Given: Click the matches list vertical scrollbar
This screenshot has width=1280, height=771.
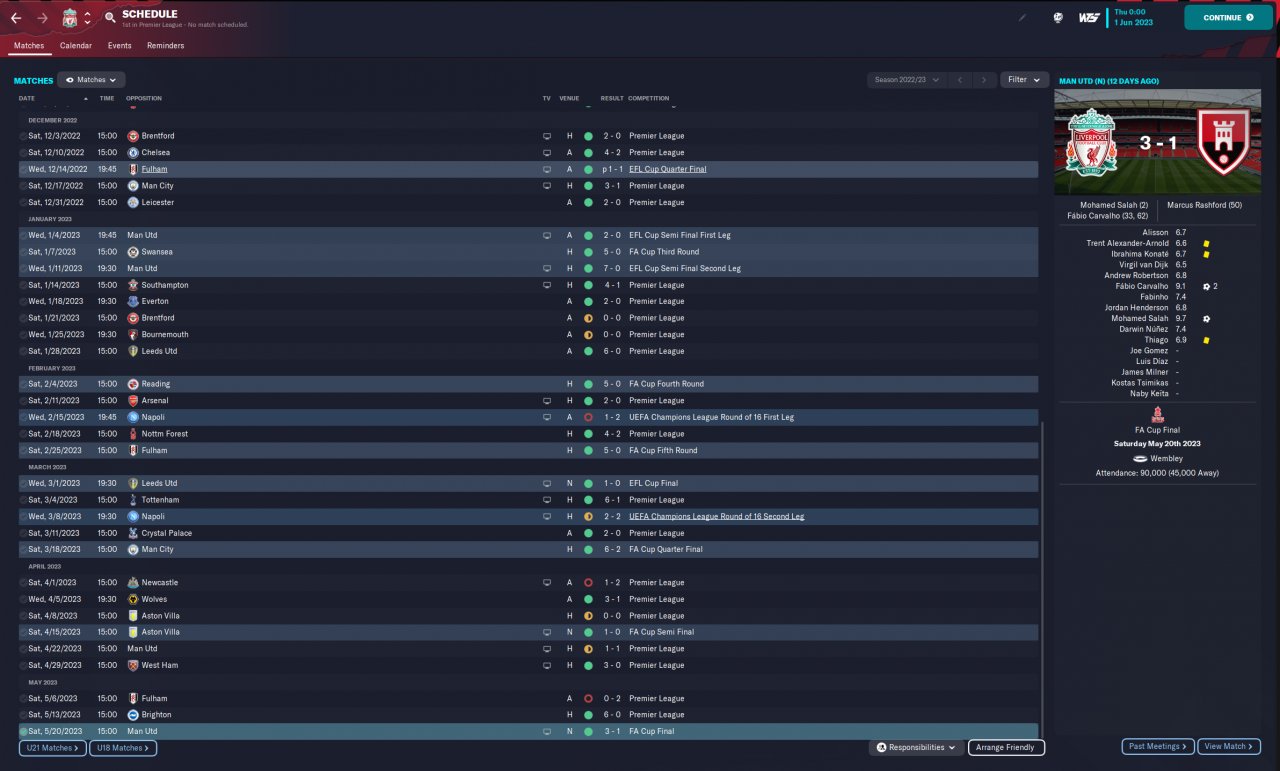Looking at the screenshot, I should tap(1042, 580).
